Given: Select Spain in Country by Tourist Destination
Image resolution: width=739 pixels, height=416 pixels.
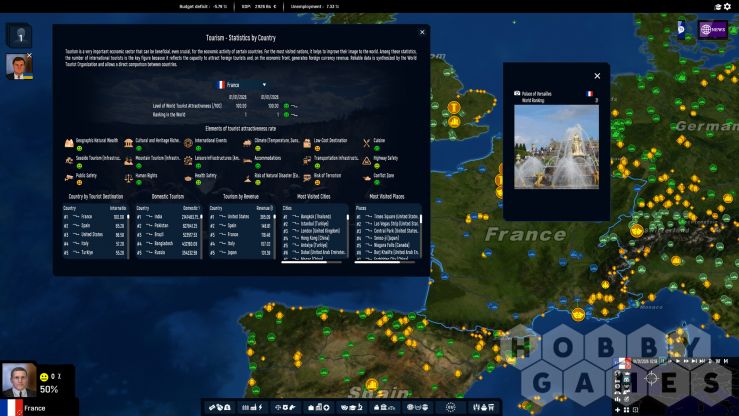Looking at the screenshot, I should (94, 226).
